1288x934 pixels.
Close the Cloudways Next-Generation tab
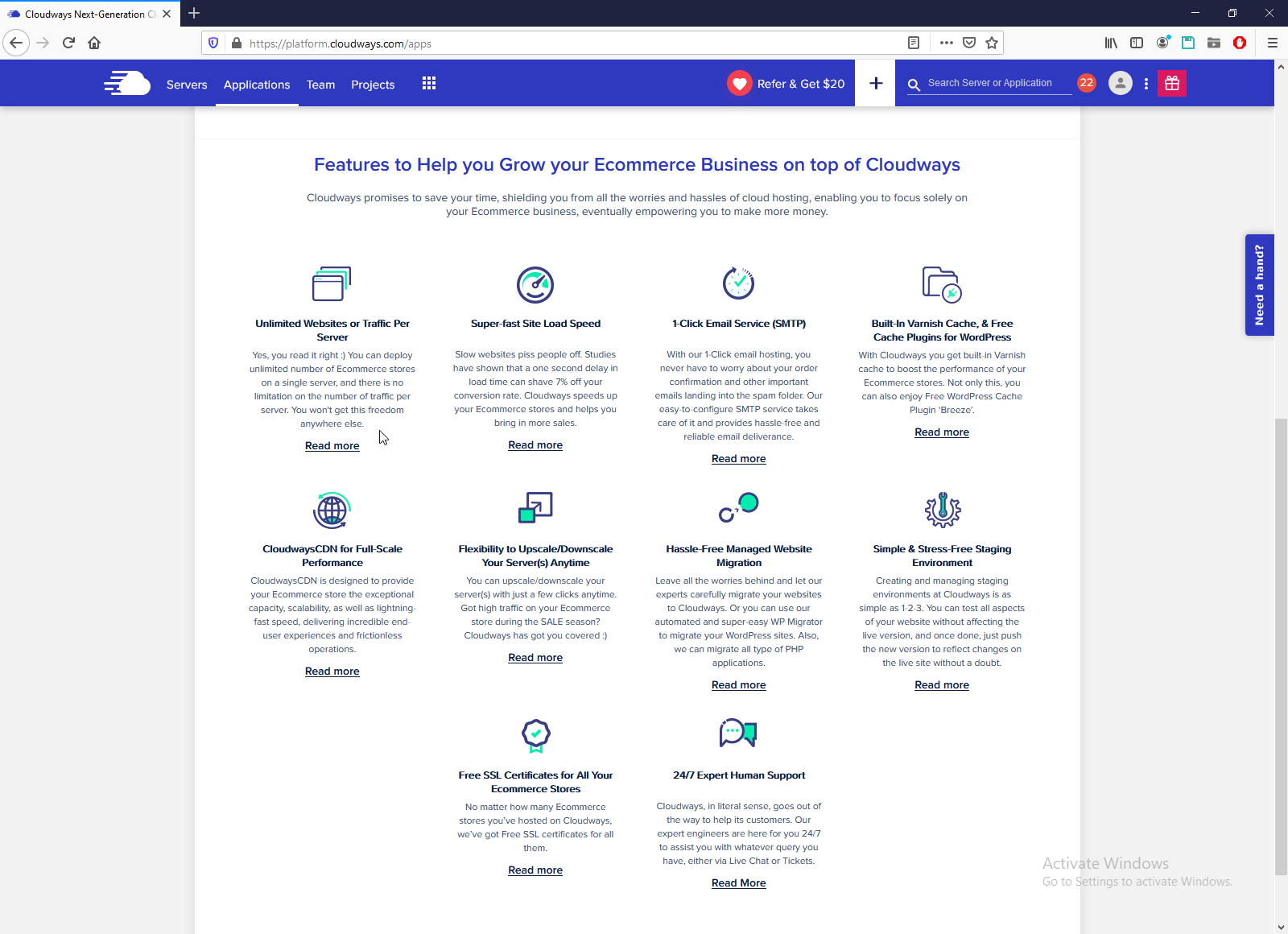(x=167, y=14)
